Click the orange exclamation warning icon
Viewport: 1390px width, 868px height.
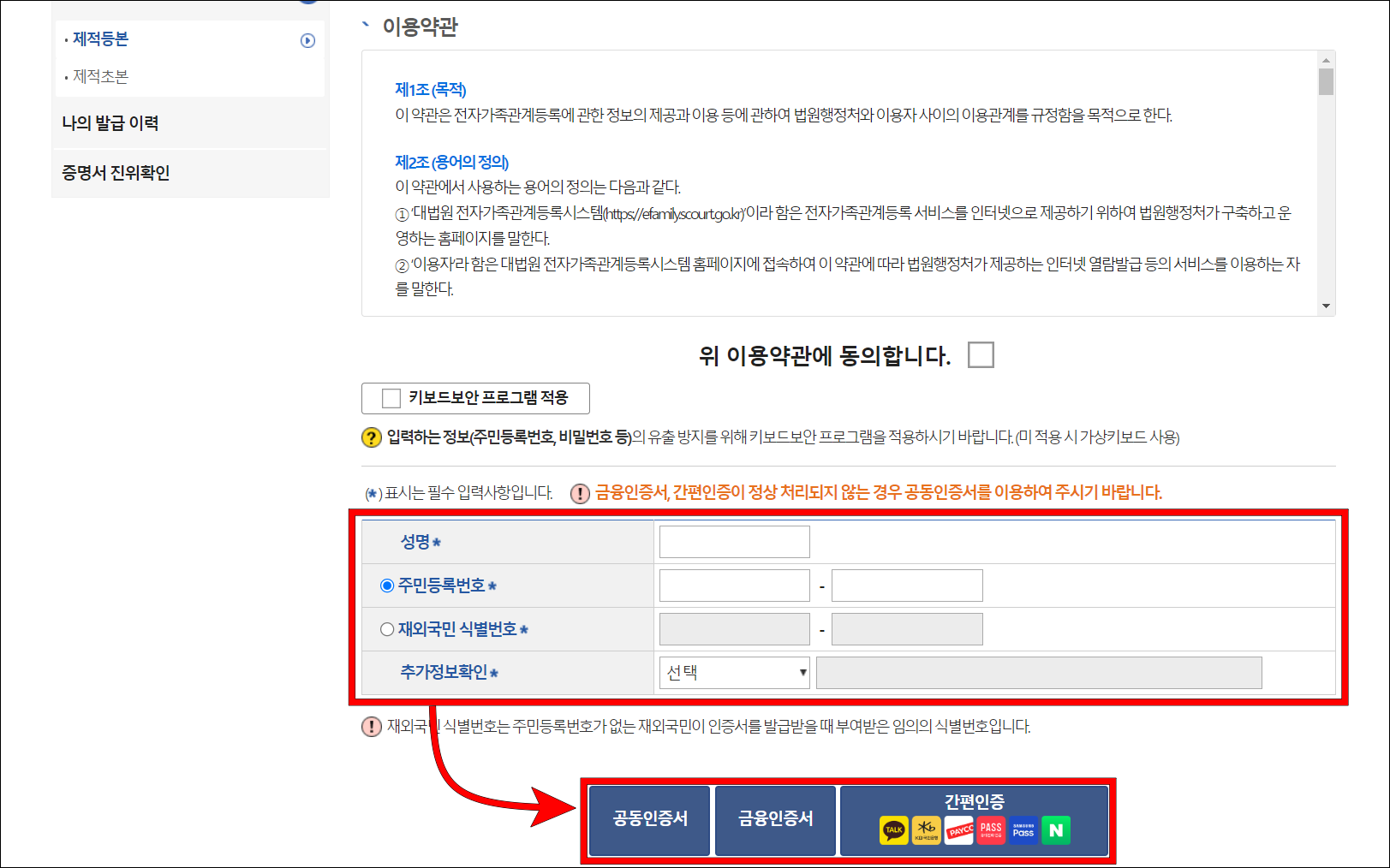580,493
